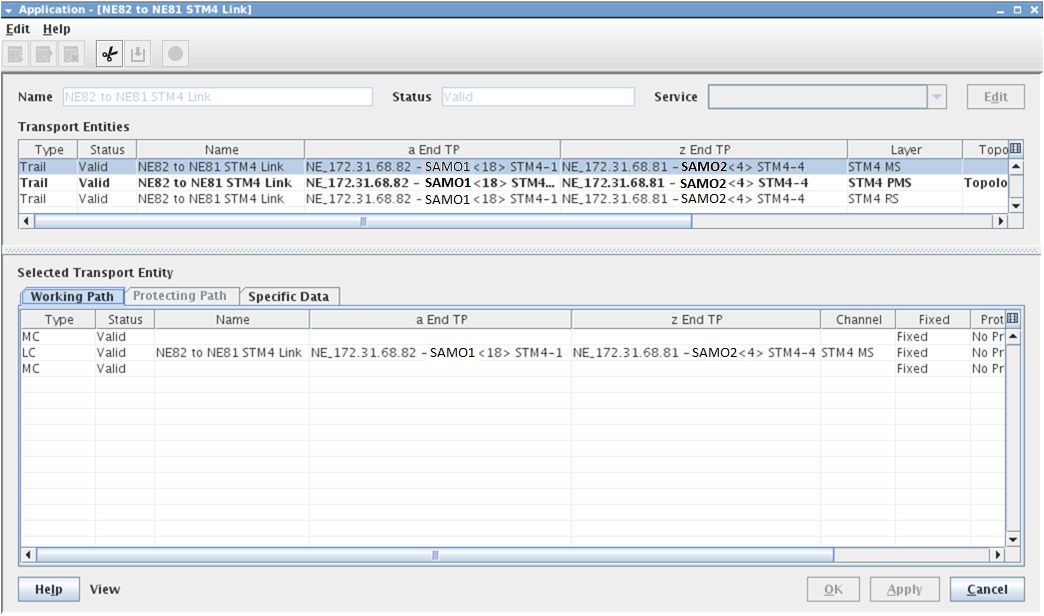Screen dimensions: 1044x616
Task: Click the round record toolbar icon
Action: 175,54
